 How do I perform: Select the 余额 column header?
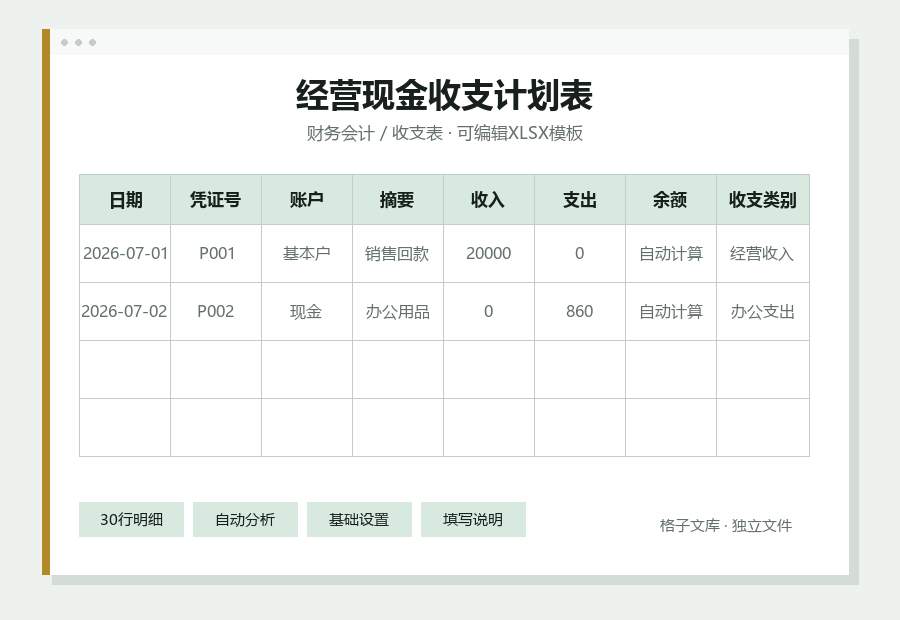(671, 200)
